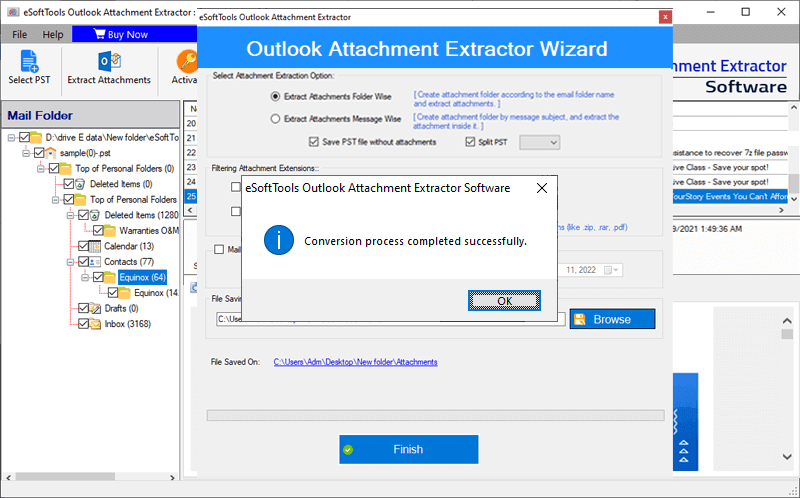
Task: Close the Outlook Attachment Extractor Wizard window
Action: [x=665, y=17]
